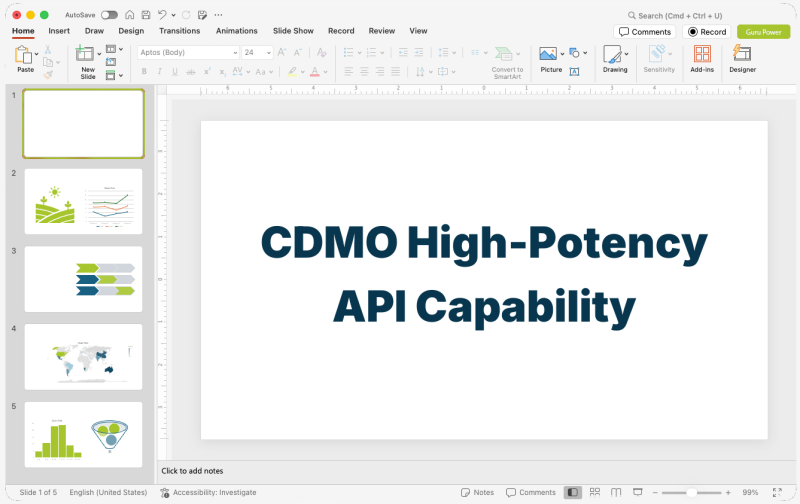Switch to the Transitions tab

pos(180,31)
